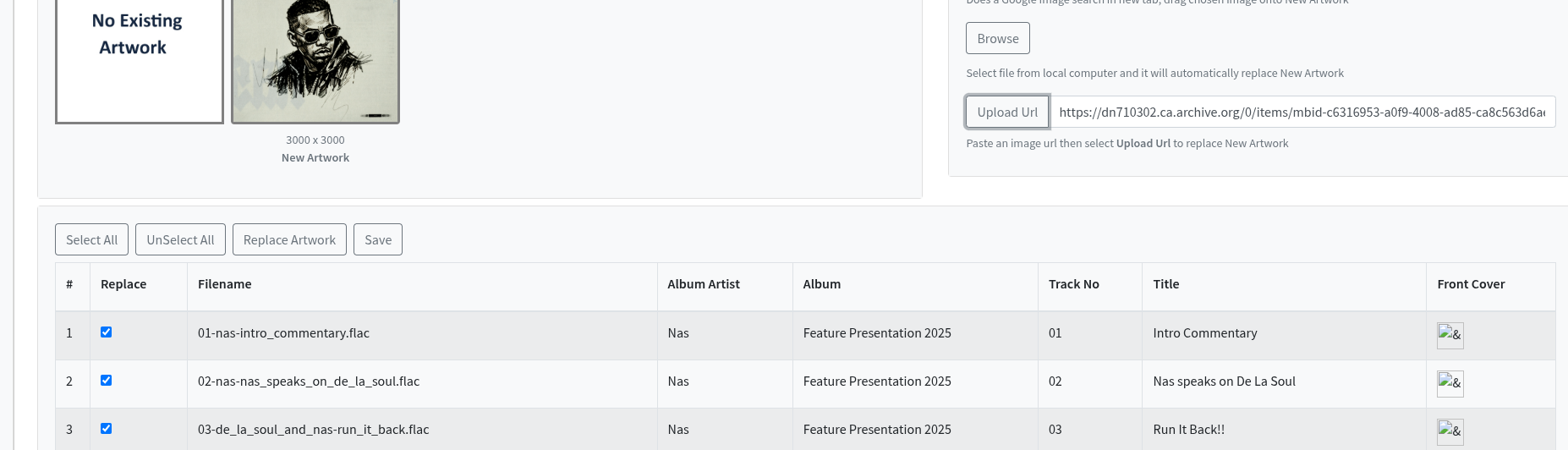Image resolution: width=1568 pixels, height=450 pixels.
Task: Click front cover icon for track 02
Action: pos(1450,383)
